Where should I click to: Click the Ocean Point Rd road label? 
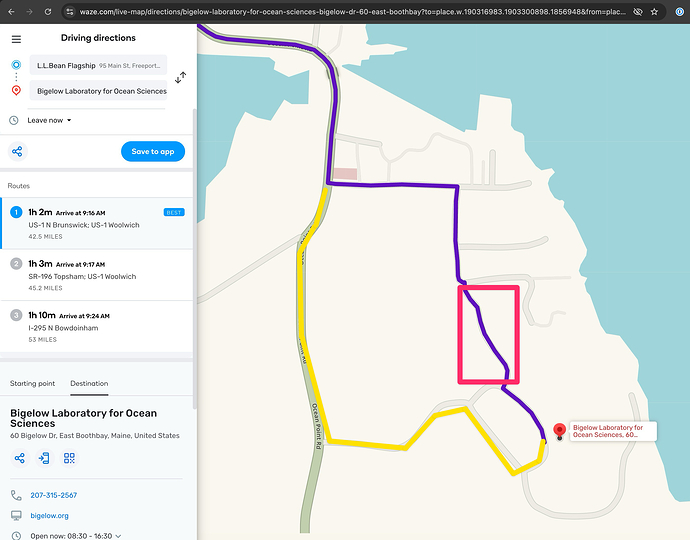(316, 426)
